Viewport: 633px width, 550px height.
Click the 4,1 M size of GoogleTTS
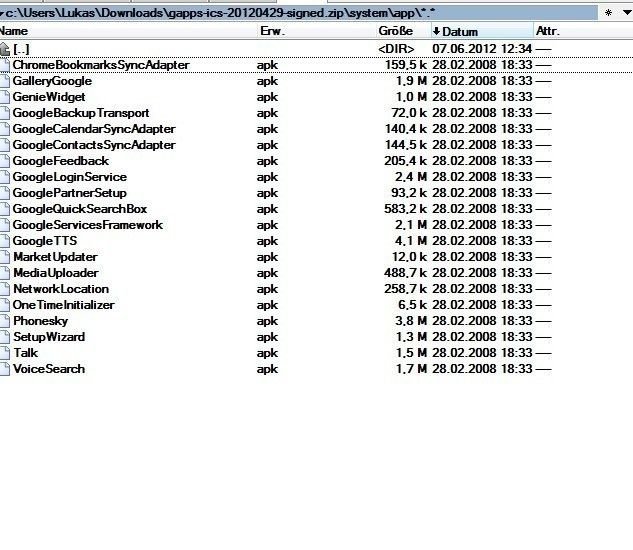(411, 241)
